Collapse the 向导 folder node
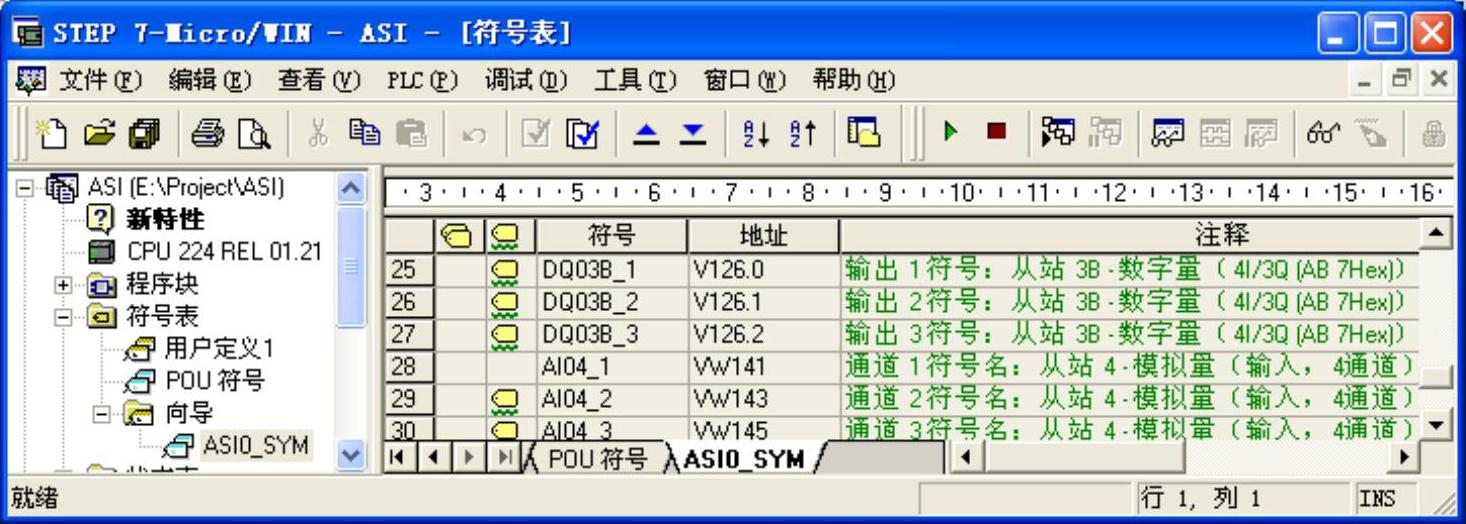Screen dimensions: 1466x524 click(x=99, y=414)
